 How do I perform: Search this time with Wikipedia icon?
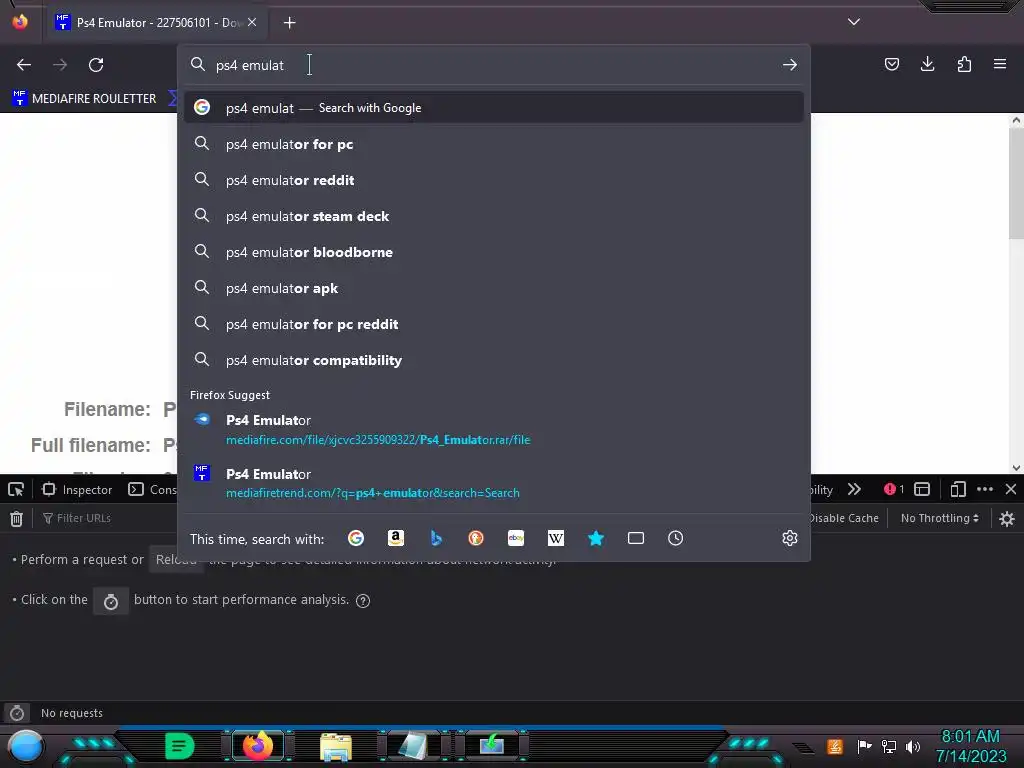556,538
